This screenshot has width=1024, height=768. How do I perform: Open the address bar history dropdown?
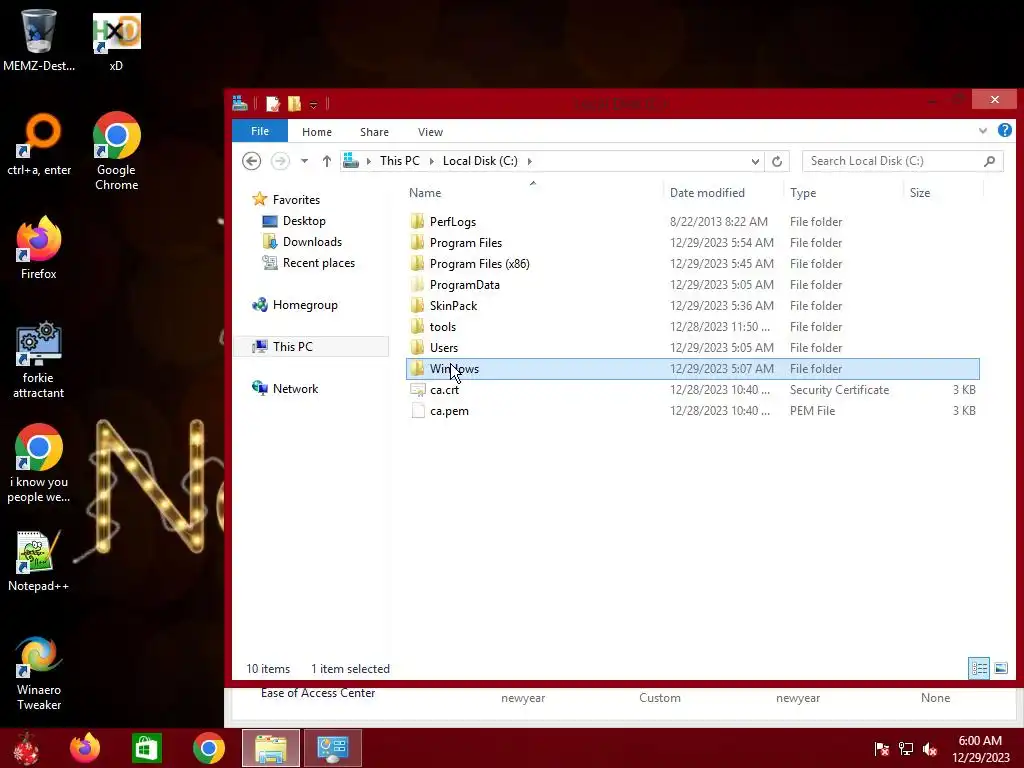click(x=755, y=161)
